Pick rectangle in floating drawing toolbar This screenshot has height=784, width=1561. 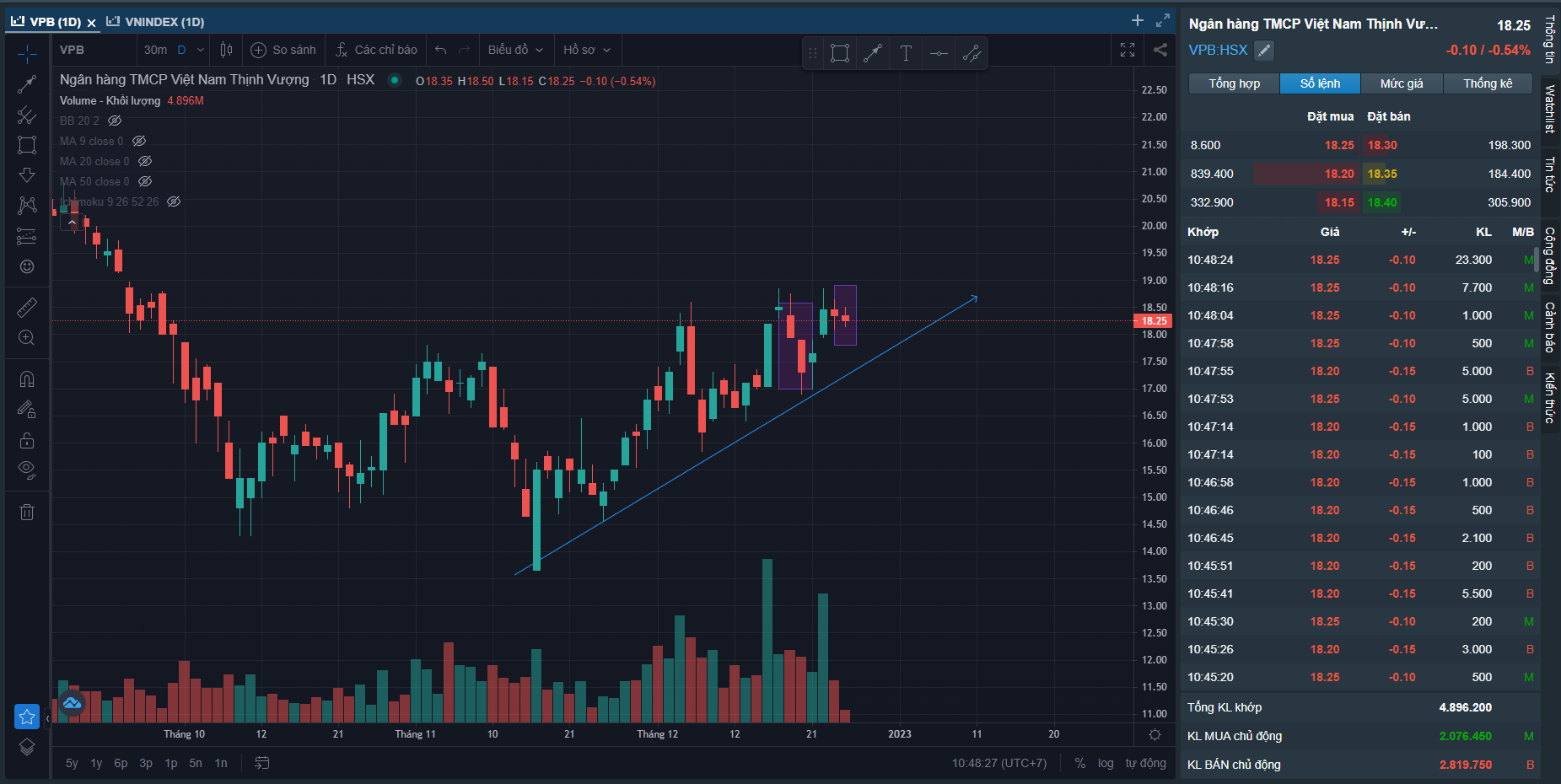pos(840,54)
